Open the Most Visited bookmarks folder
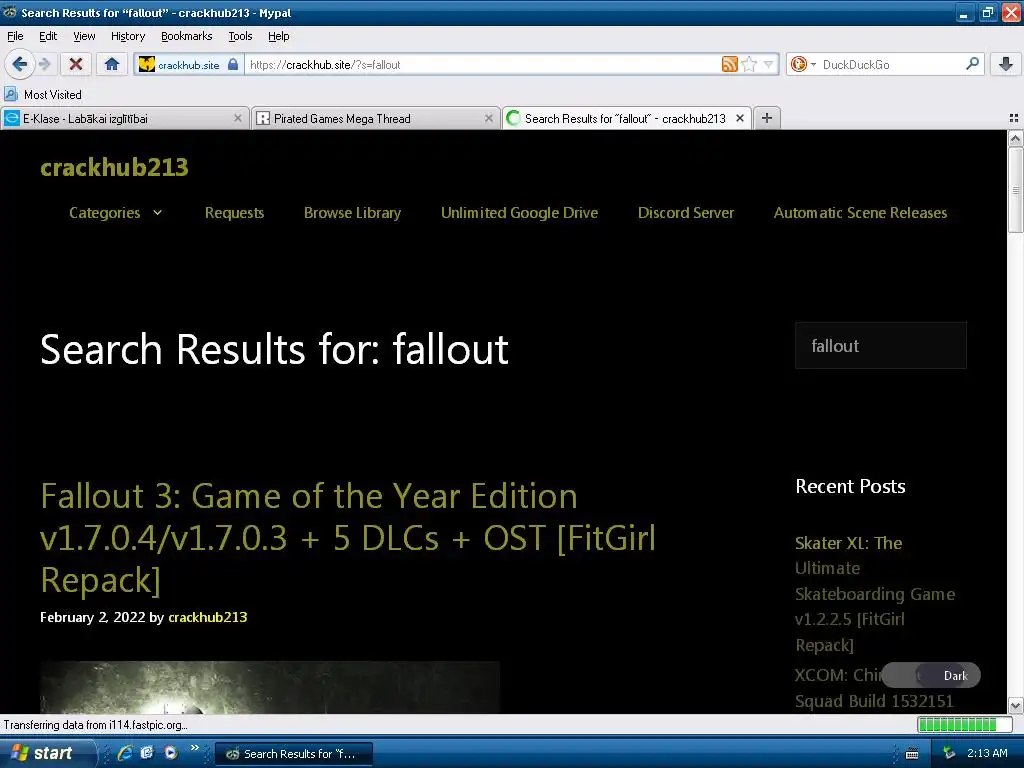 [43, 95]
